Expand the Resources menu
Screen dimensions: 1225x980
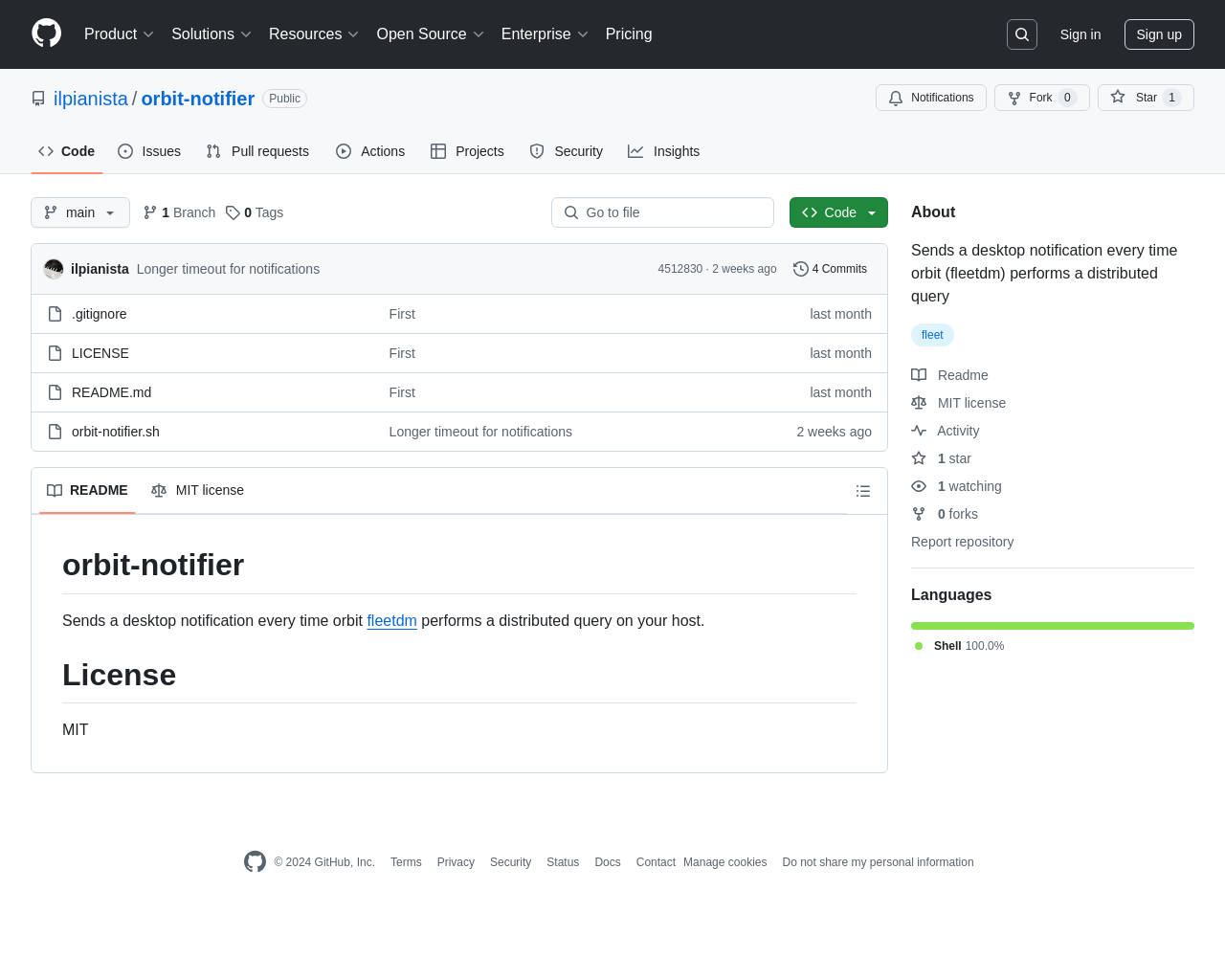point(314,34)
